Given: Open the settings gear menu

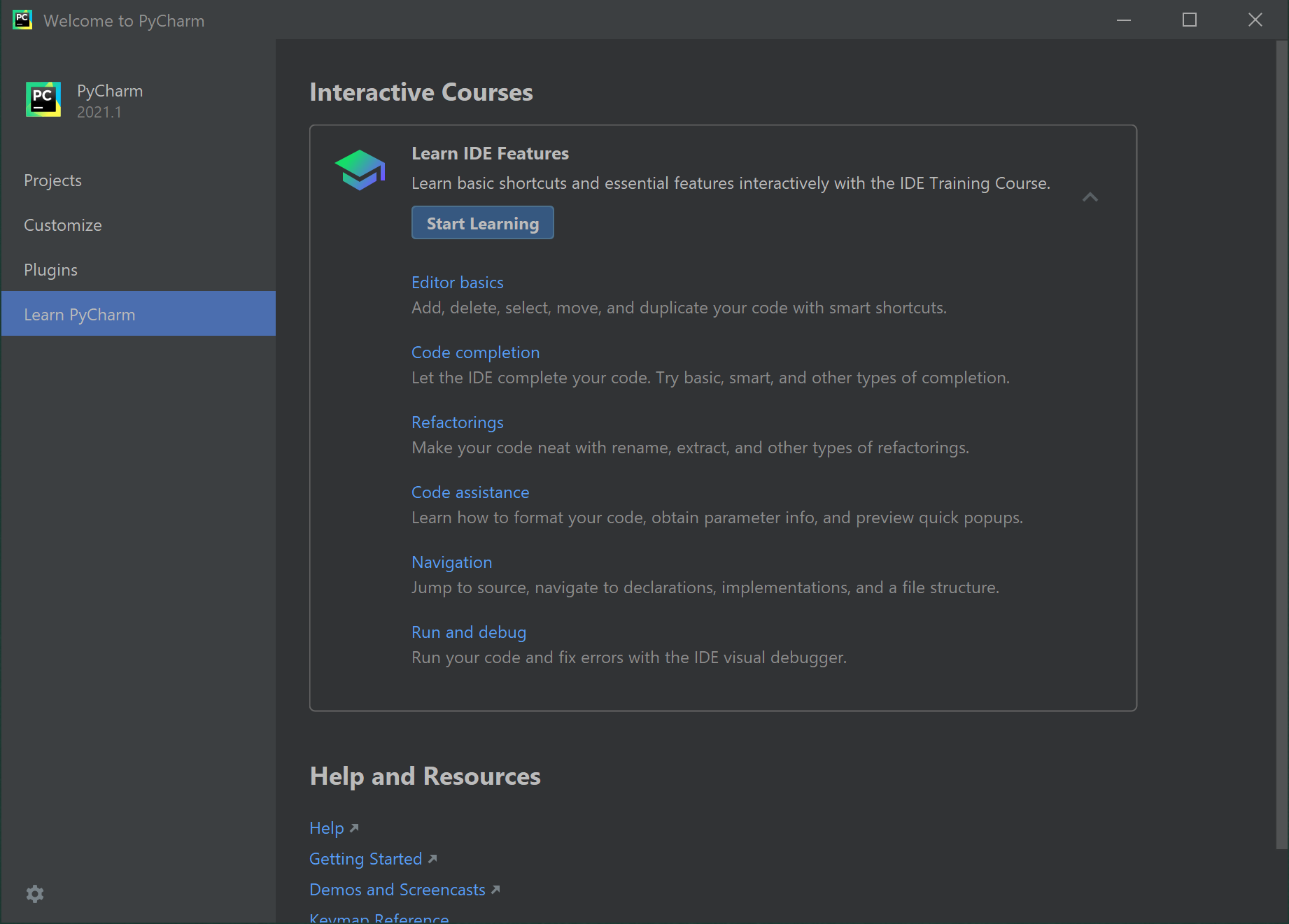Looking at the screenshot, I should [35, 893].
